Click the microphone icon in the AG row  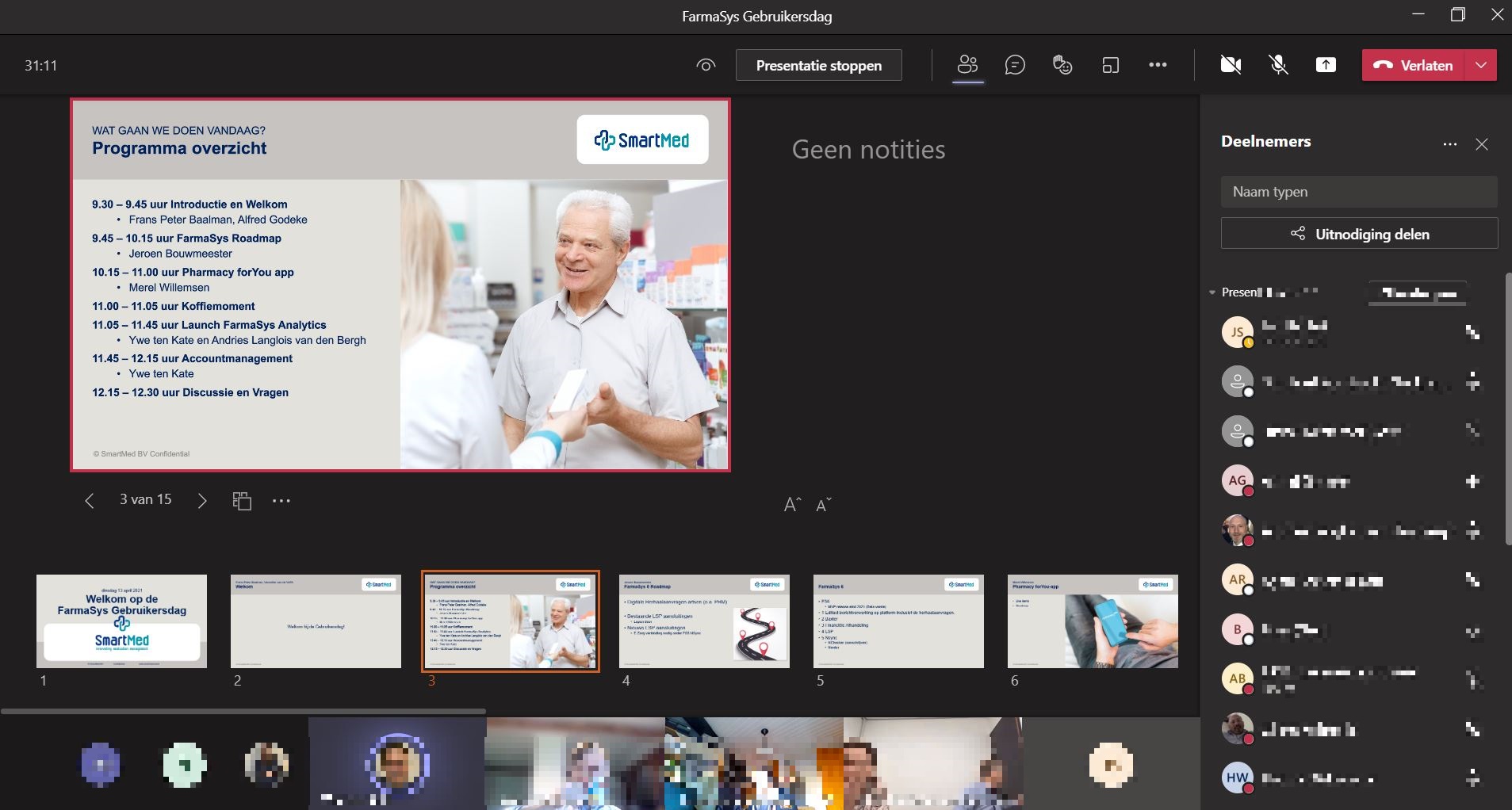(1472, 481)
